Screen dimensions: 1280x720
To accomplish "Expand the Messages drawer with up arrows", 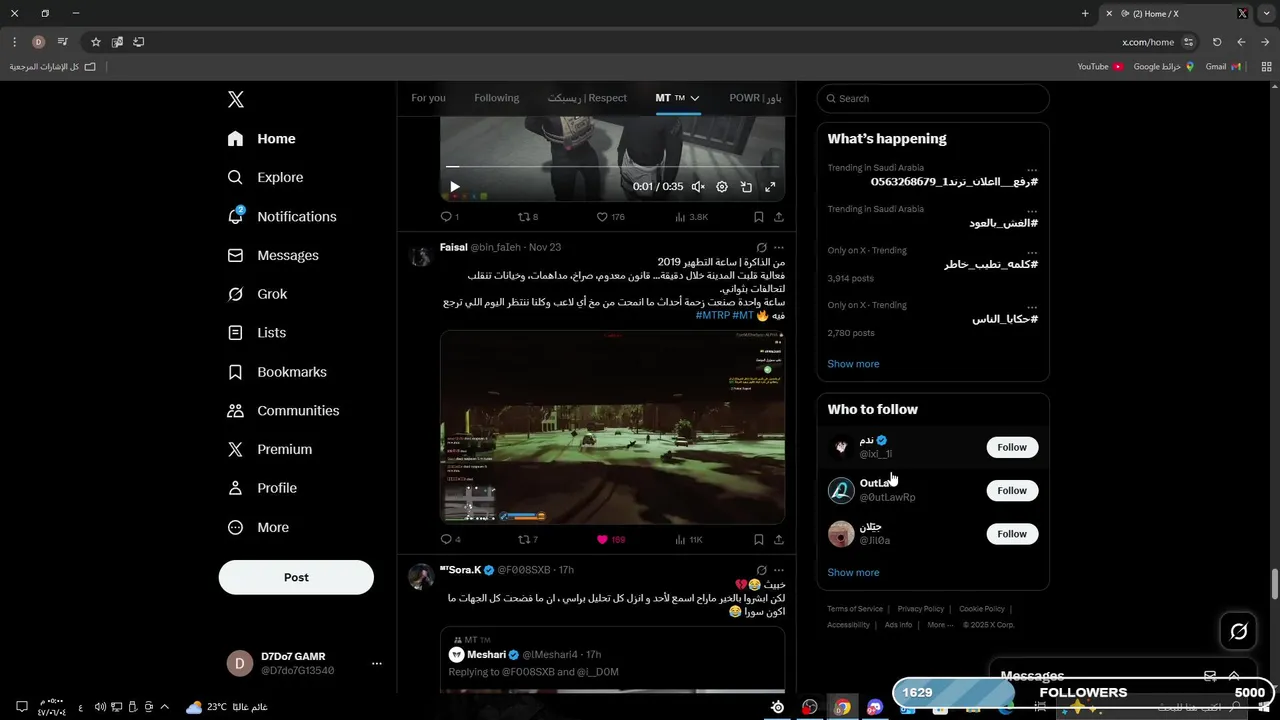I will tap(1234, 676).
